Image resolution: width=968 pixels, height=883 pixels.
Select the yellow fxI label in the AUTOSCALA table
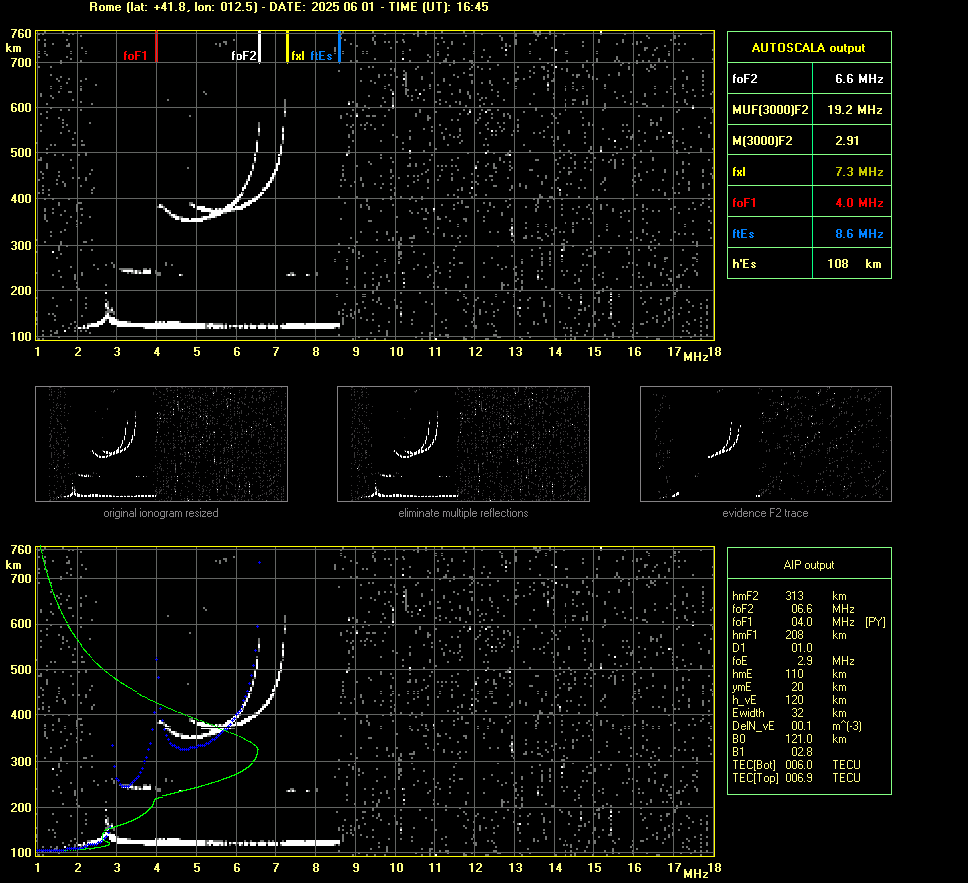[739, 172]
